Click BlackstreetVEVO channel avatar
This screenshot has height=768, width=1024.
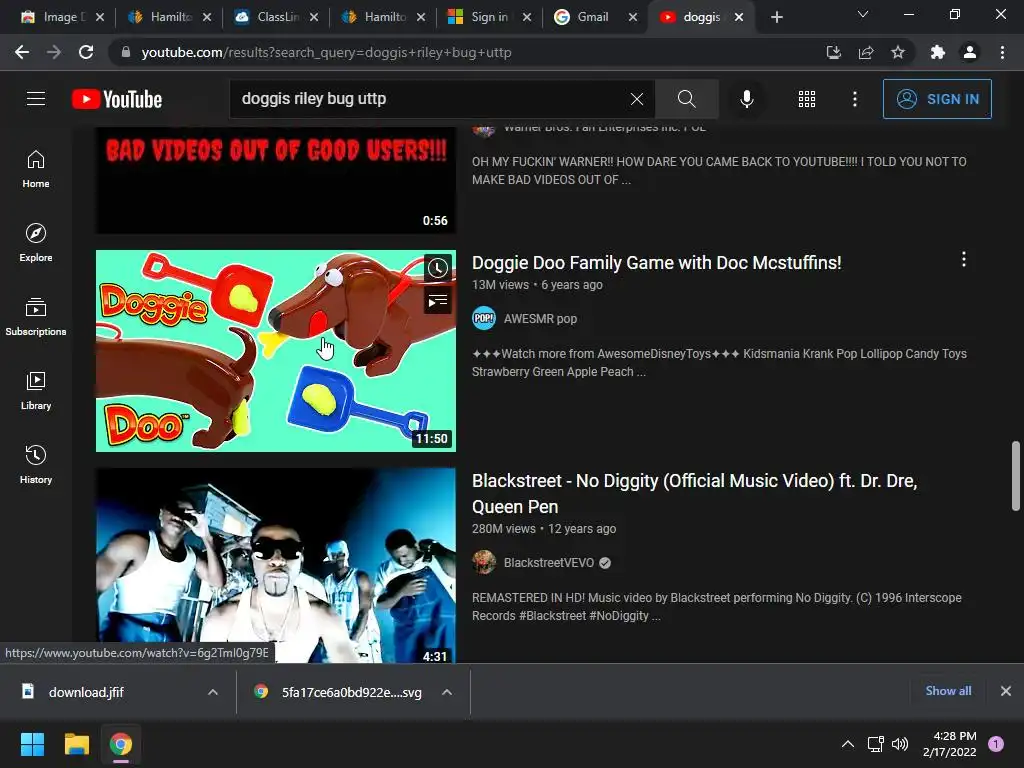(x=484, y=562)
